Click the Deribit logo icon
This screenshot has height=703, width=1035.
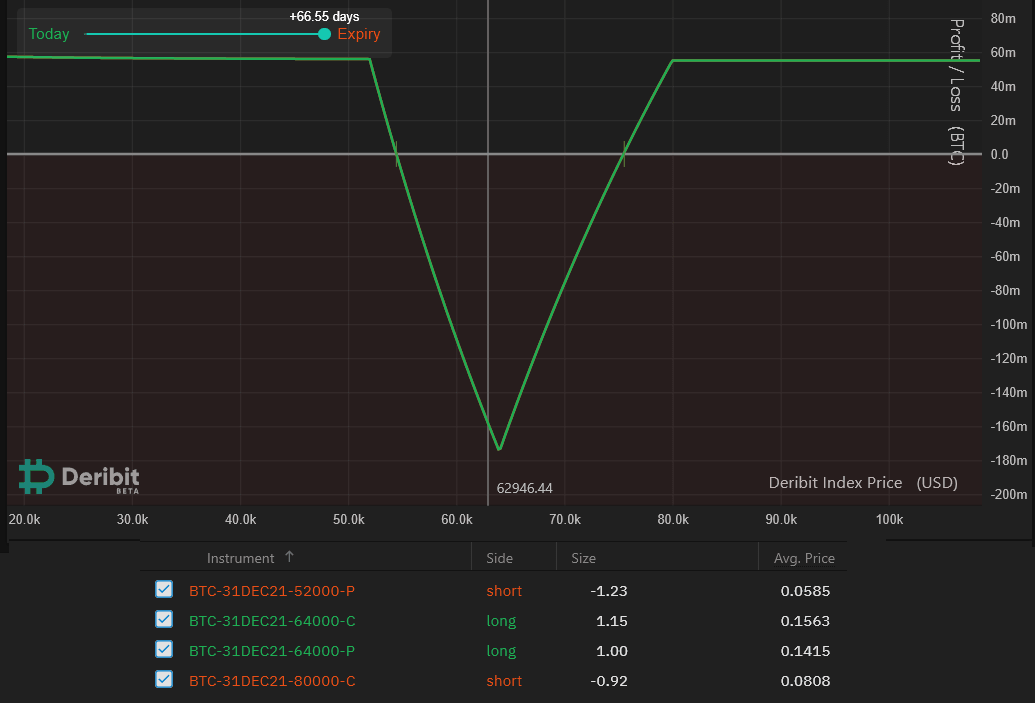coord(36,477)
